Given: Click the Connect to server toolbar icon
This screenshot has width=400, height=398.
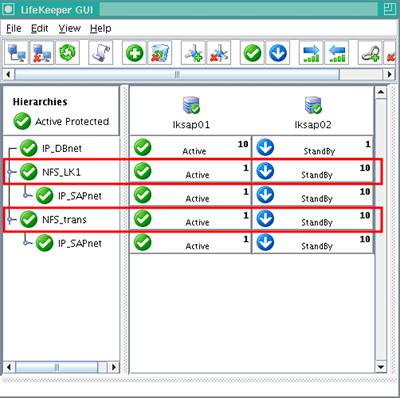Looking at the screenshot, I should [x=17, y=53].
